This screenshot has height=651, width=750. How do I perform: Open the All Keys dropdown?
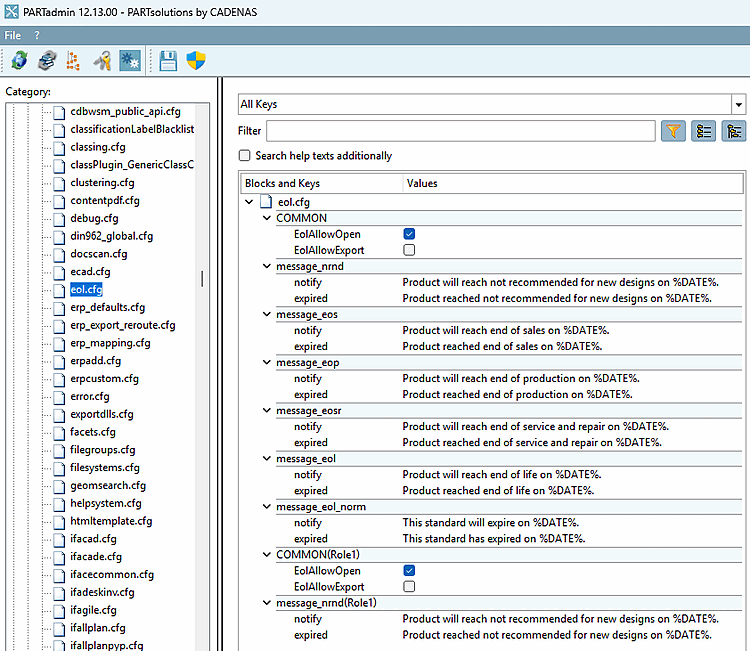[x=739, y=104]
